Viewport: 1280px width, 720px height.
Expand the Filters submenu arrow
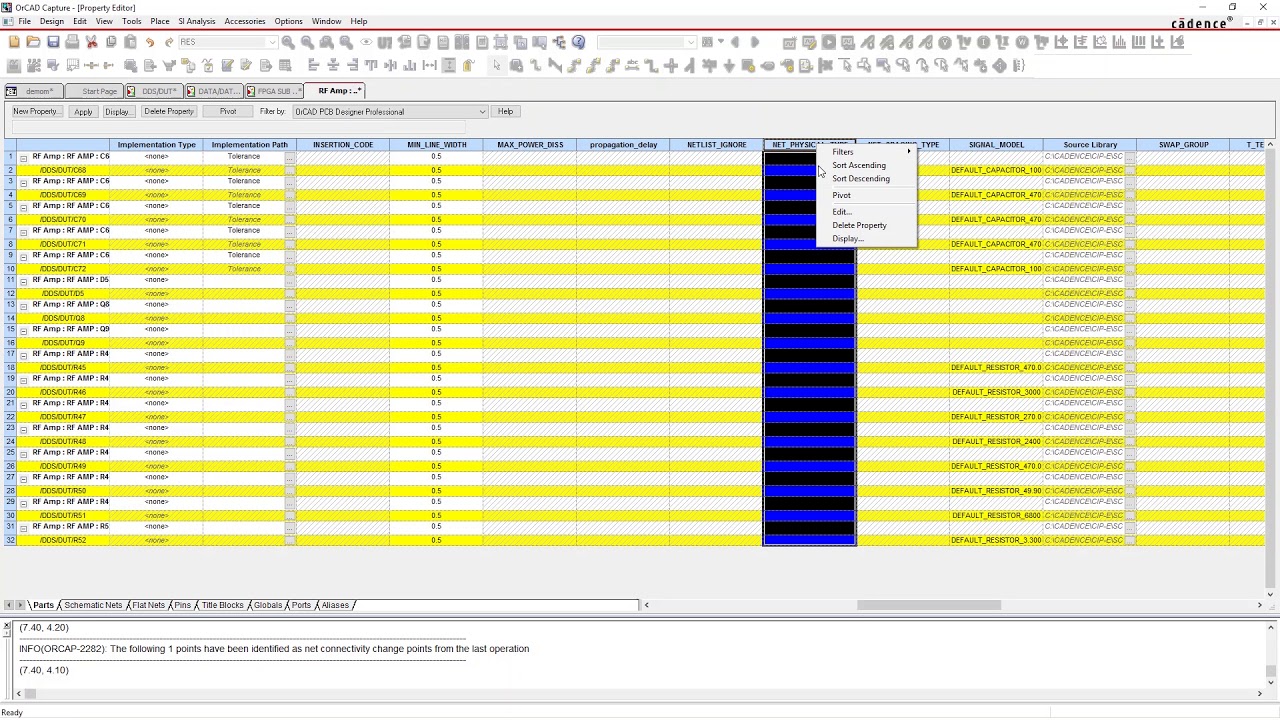(908, 152)
